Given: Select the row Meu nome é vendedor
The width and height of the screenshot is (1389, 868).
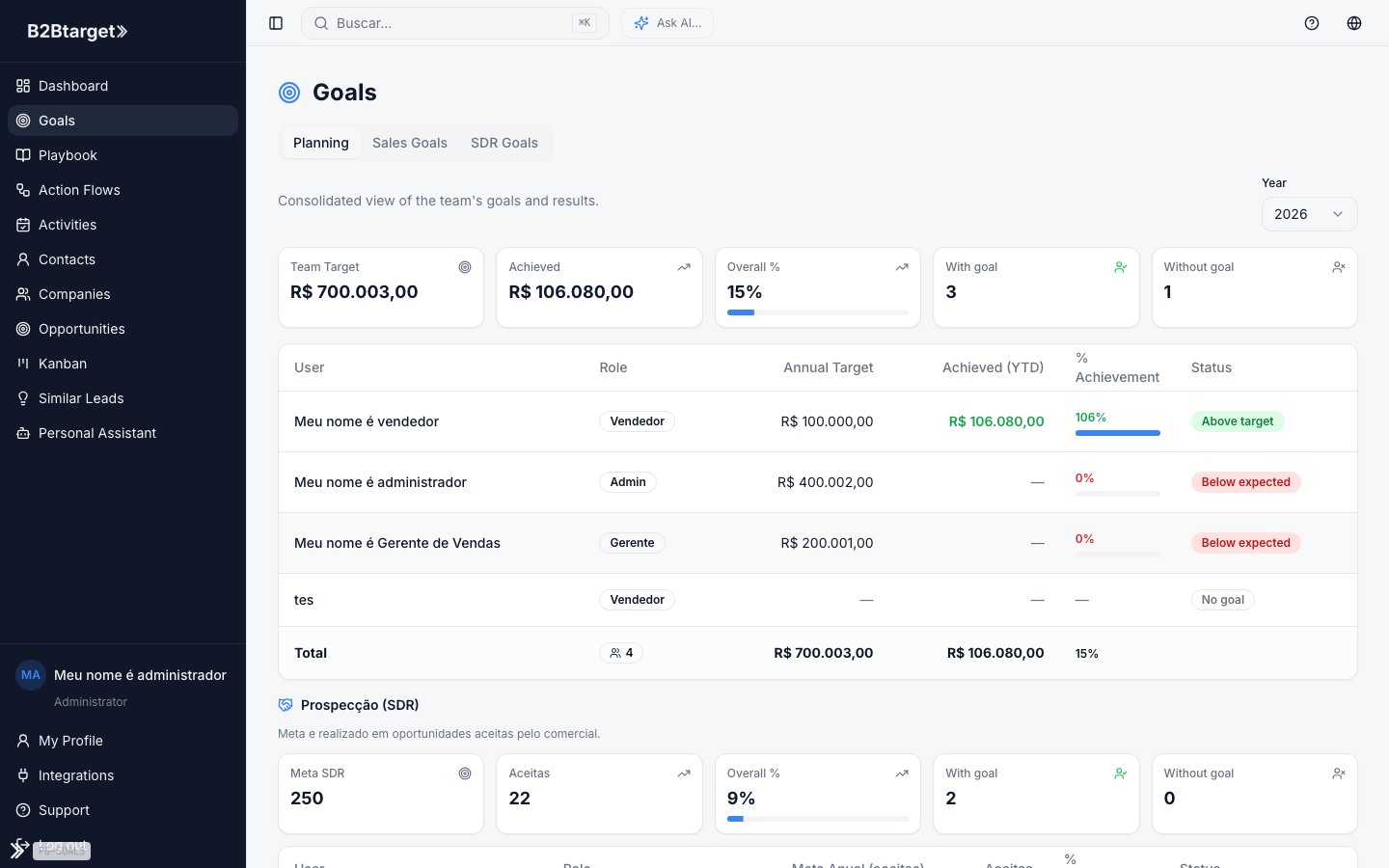Looking at the screenshot, I should [818, 421].
